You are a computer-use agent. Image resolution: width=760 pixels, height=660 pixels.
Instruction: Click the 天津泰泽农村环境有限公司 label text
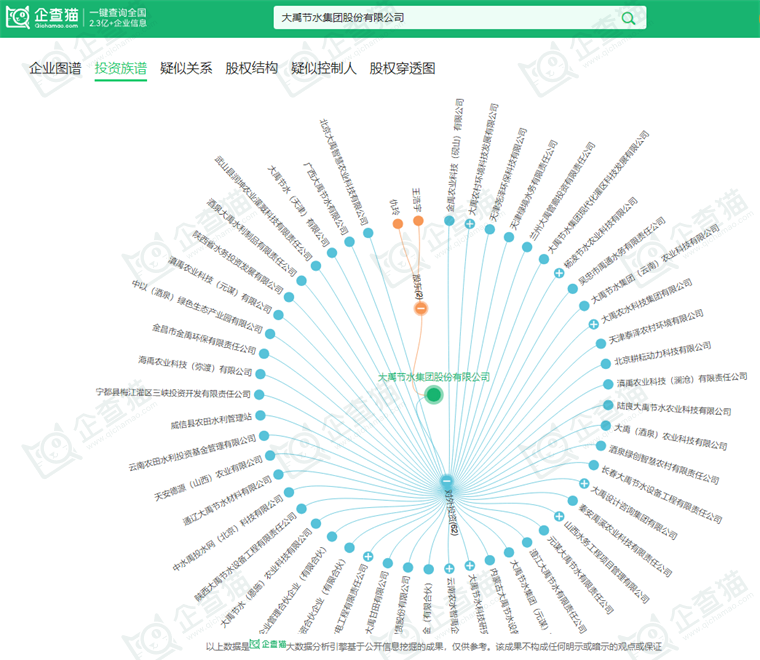(x=656, y=327)
